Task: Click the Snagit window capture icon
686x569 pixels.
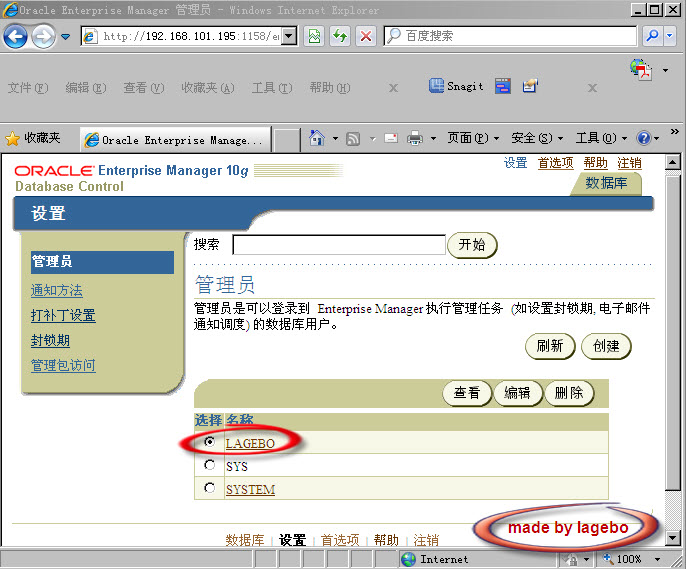Action: (x=503, y=86)
